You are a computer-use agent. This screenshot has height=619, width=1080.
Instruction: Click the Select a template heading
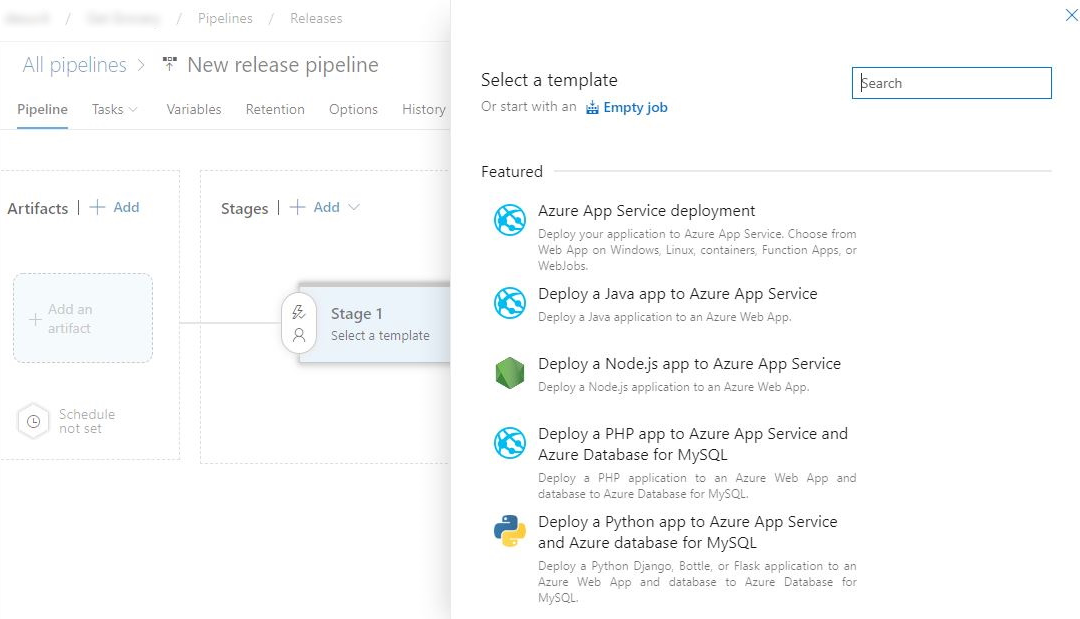click(549, 80)
